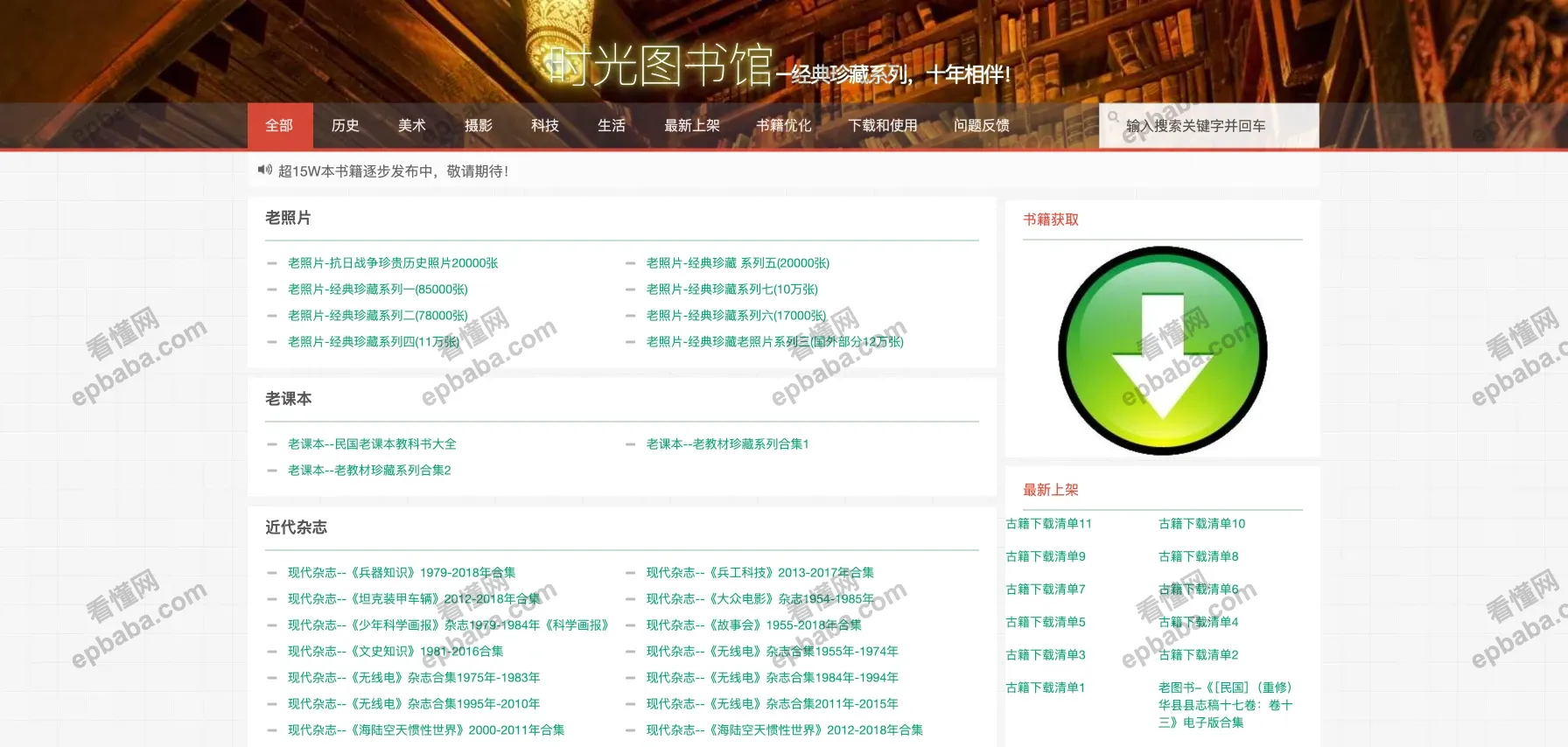
Task: Open 古籍下载清单5
Action: click(1046, 622)
